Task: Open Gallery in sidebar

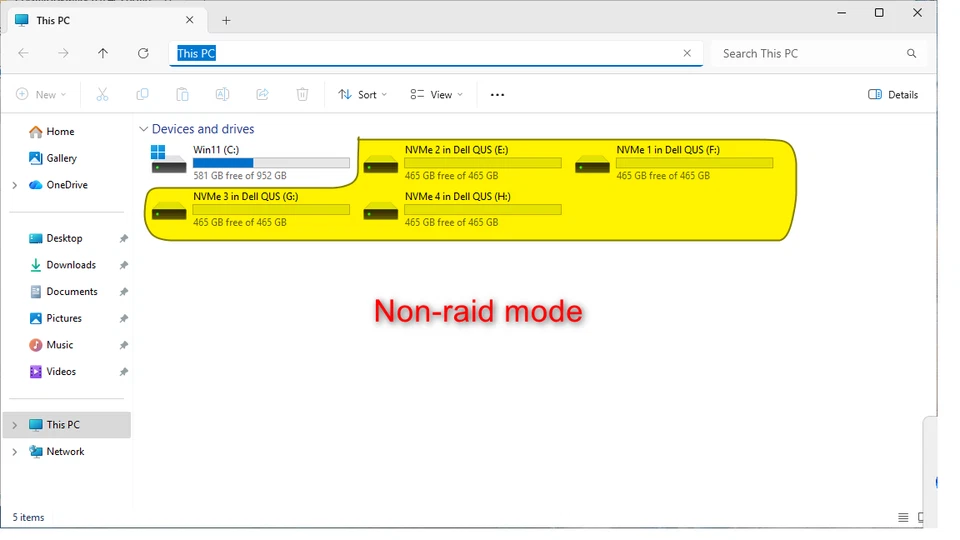Action: point(61,158)
